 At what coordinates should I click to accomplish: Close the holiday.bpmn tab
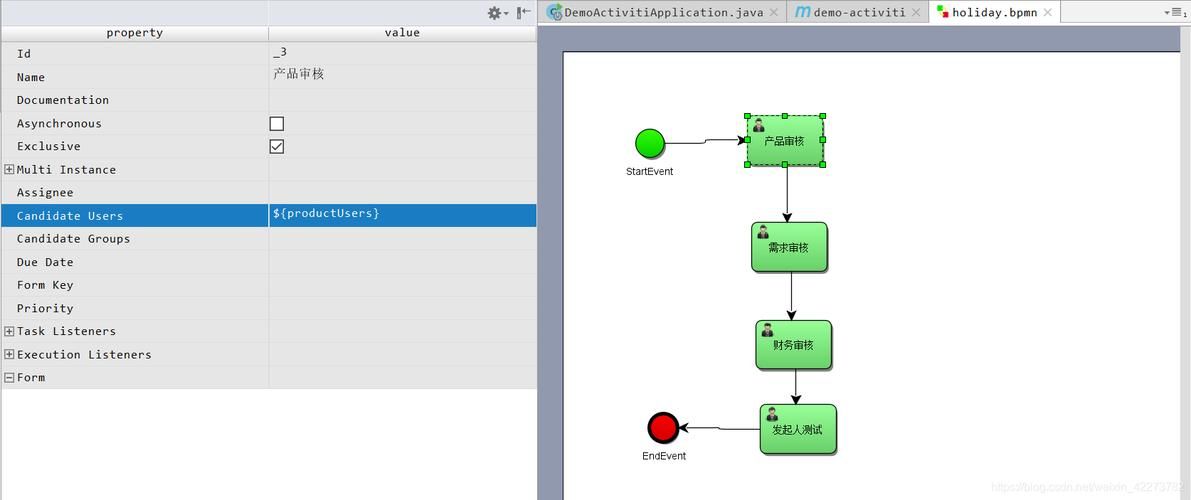tap(1048, 13)
